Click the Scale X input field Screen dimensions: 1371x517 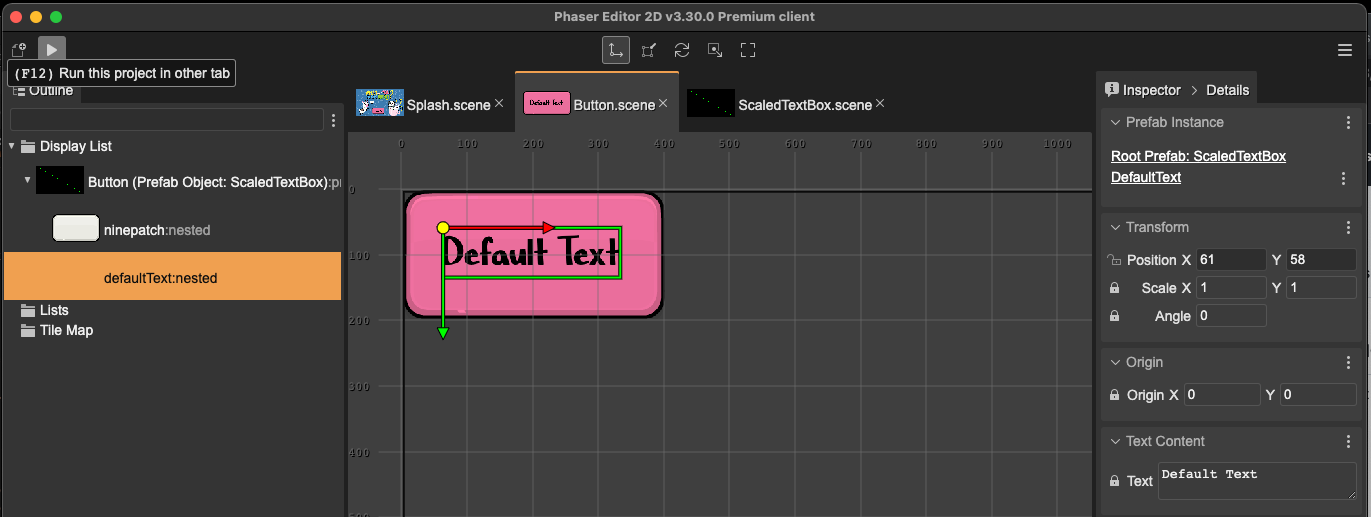[1231, 288]
